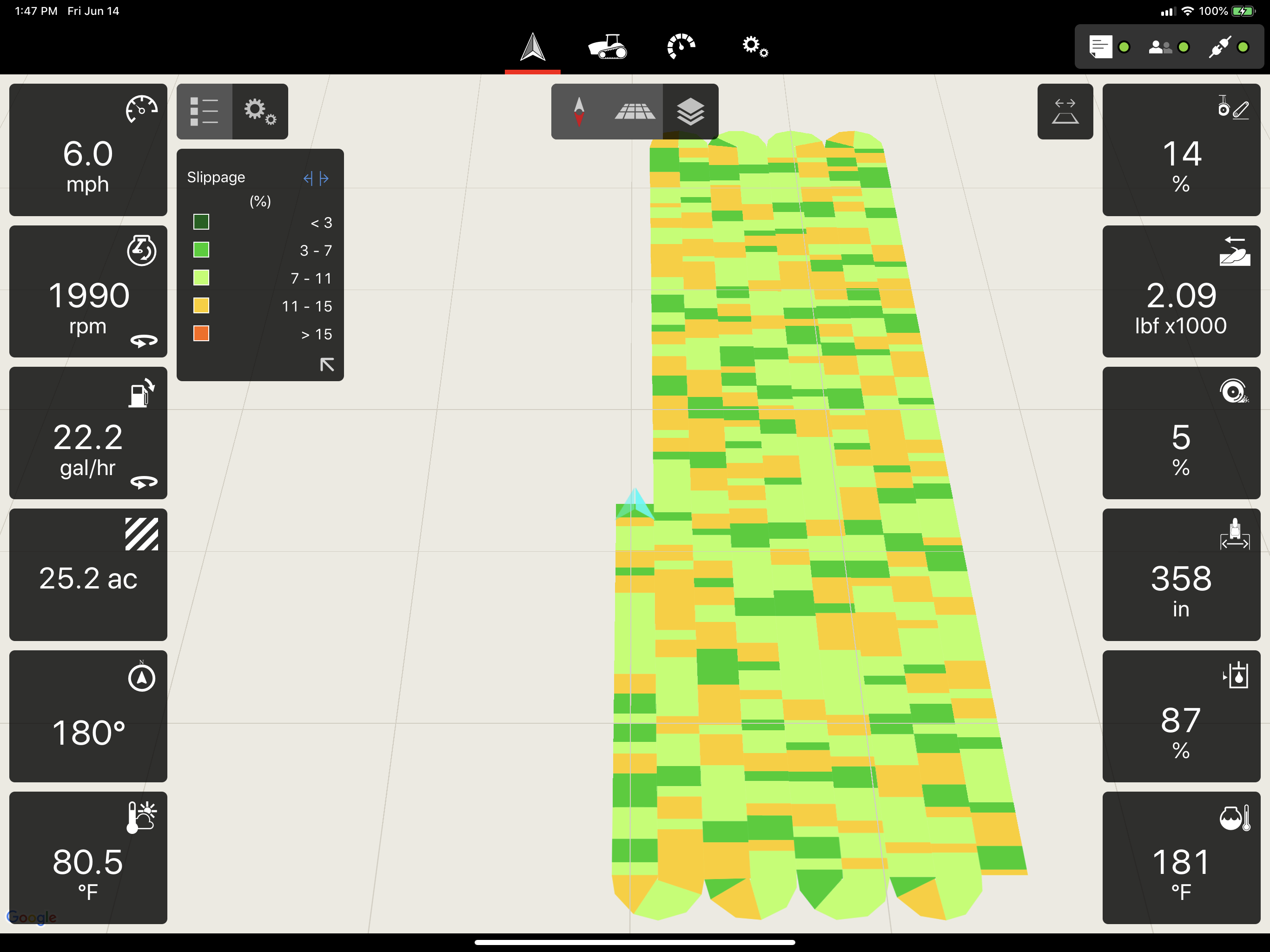Open the 5 % wheel slip tile

(1181, 433)
